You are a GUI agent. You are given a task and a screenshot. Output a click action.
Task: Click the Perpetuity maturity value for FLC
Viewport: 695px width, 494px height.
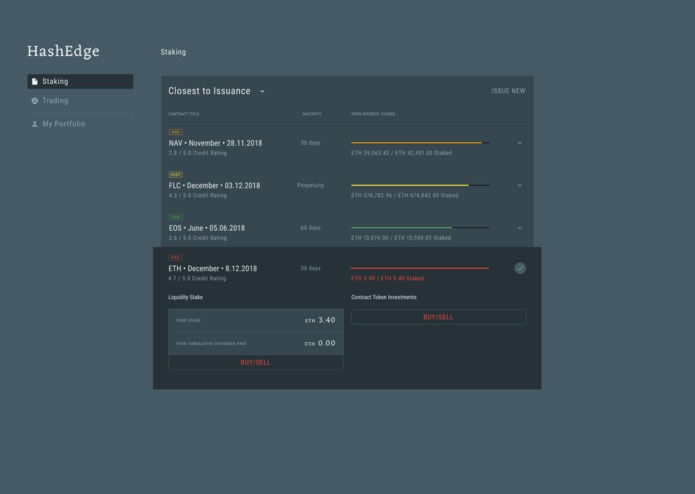pos(310,186)
